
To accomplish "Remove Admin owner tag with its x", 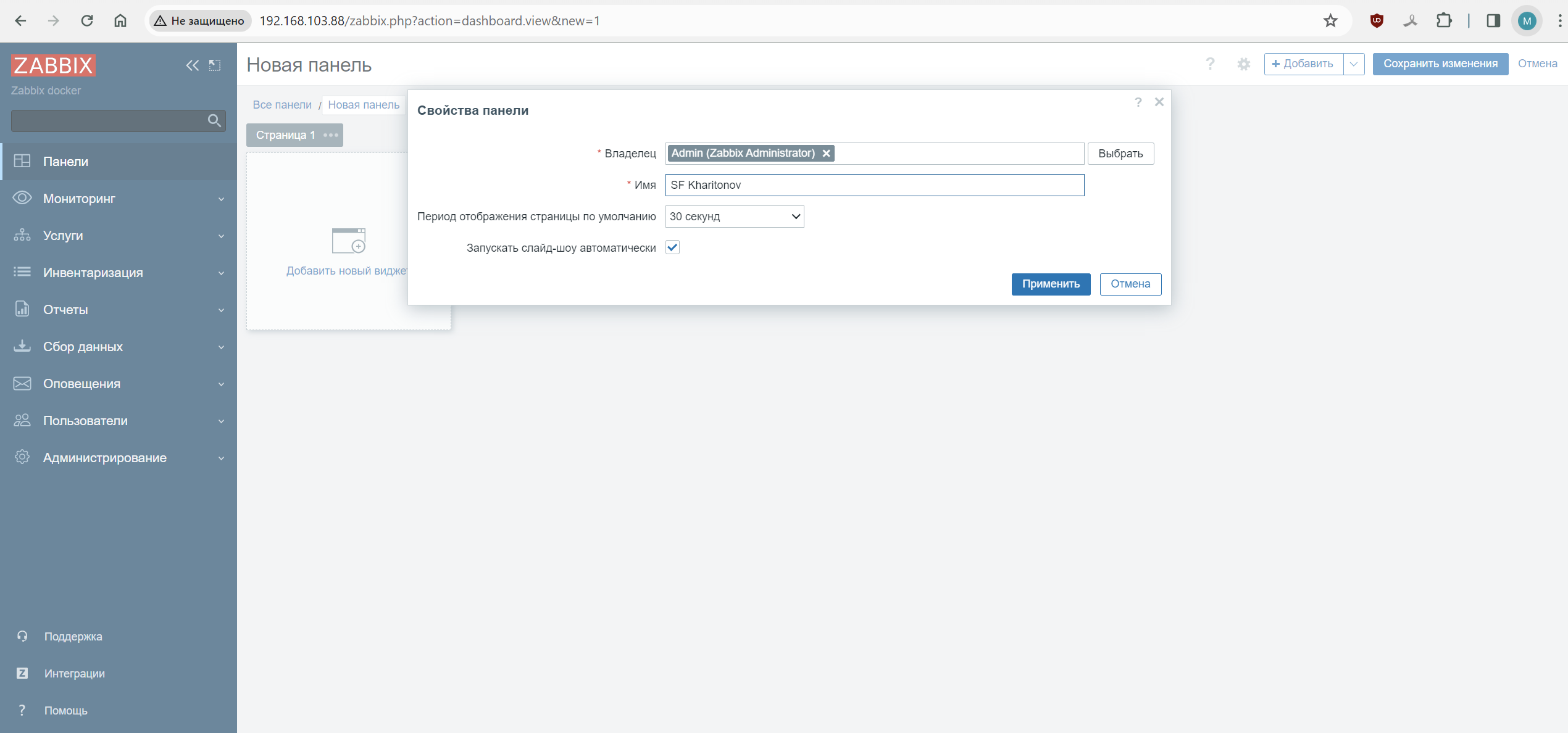I will click(x=826, y=154).
